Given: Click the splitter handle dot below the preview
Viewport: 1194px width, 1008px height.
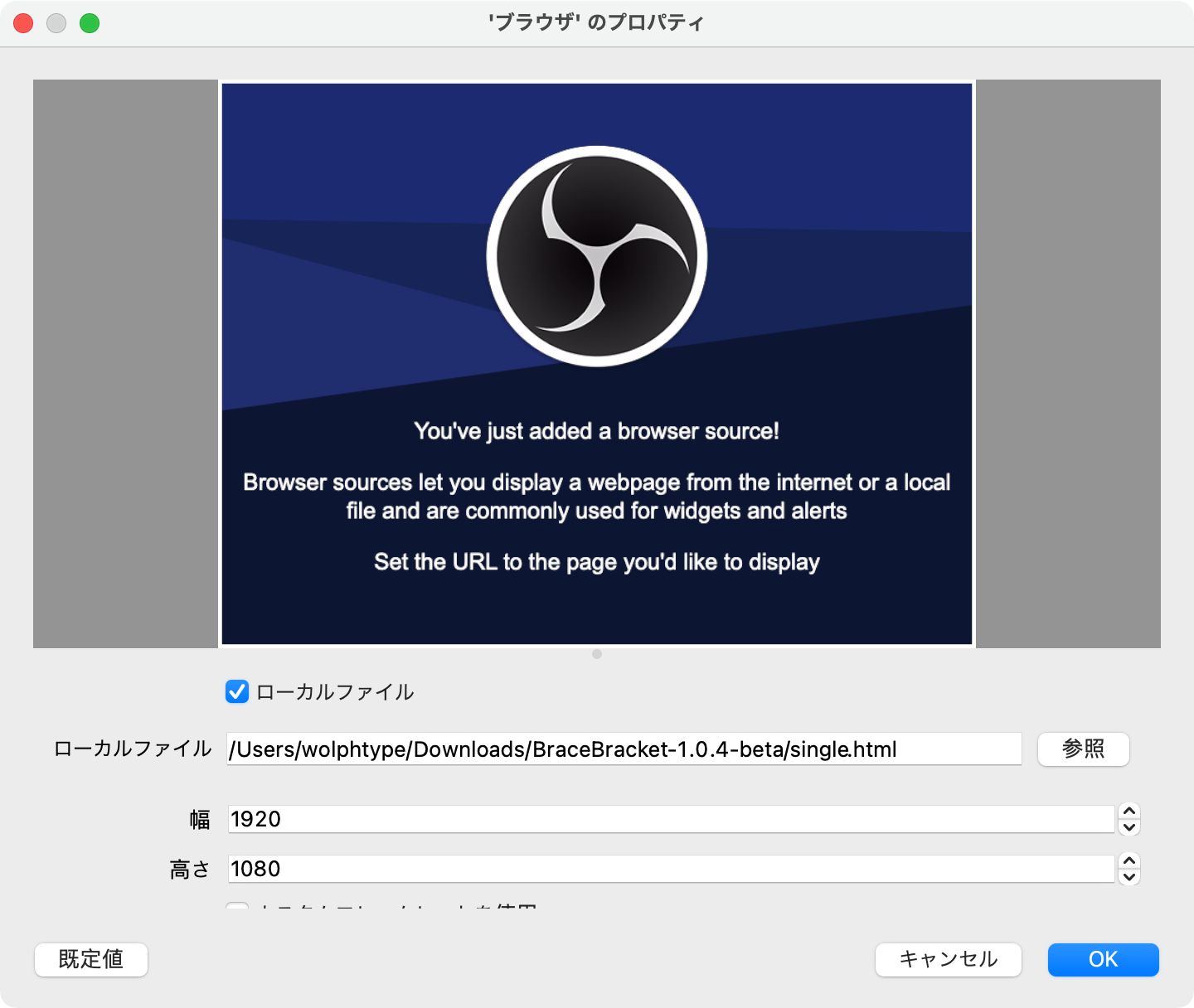Looking at the screenshot, I should pyautogui.click(x=597, y=654).
